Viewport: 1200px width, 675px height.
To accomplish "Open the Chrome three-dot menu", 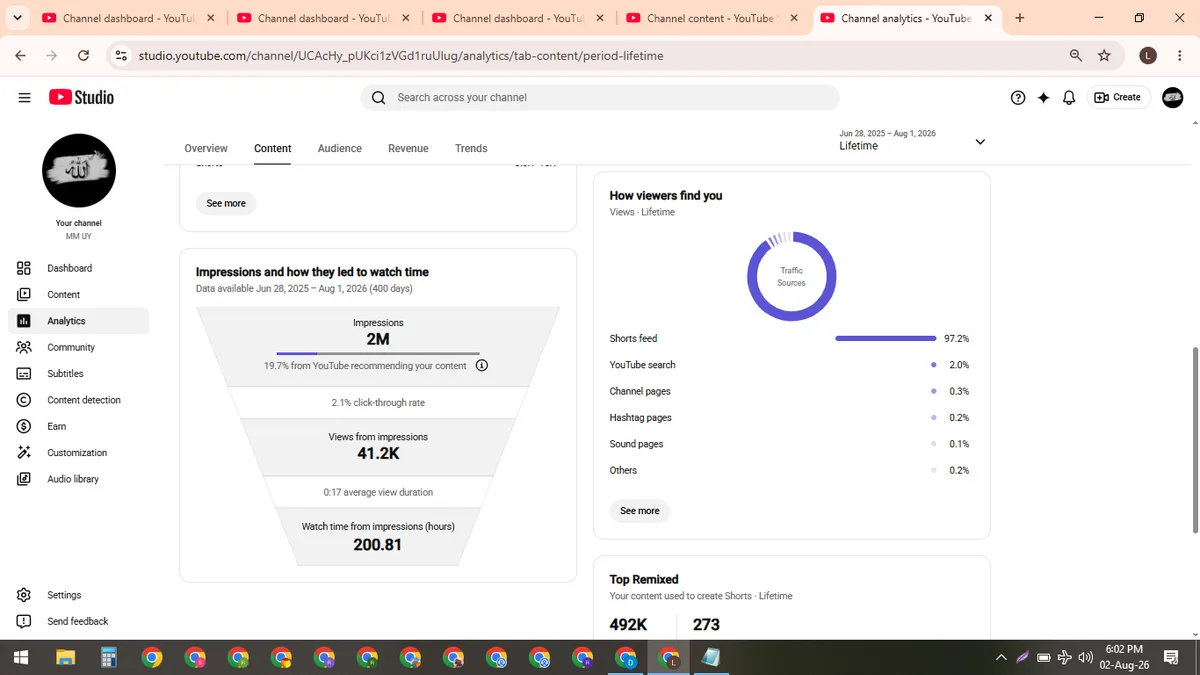I will point(1179,56).
